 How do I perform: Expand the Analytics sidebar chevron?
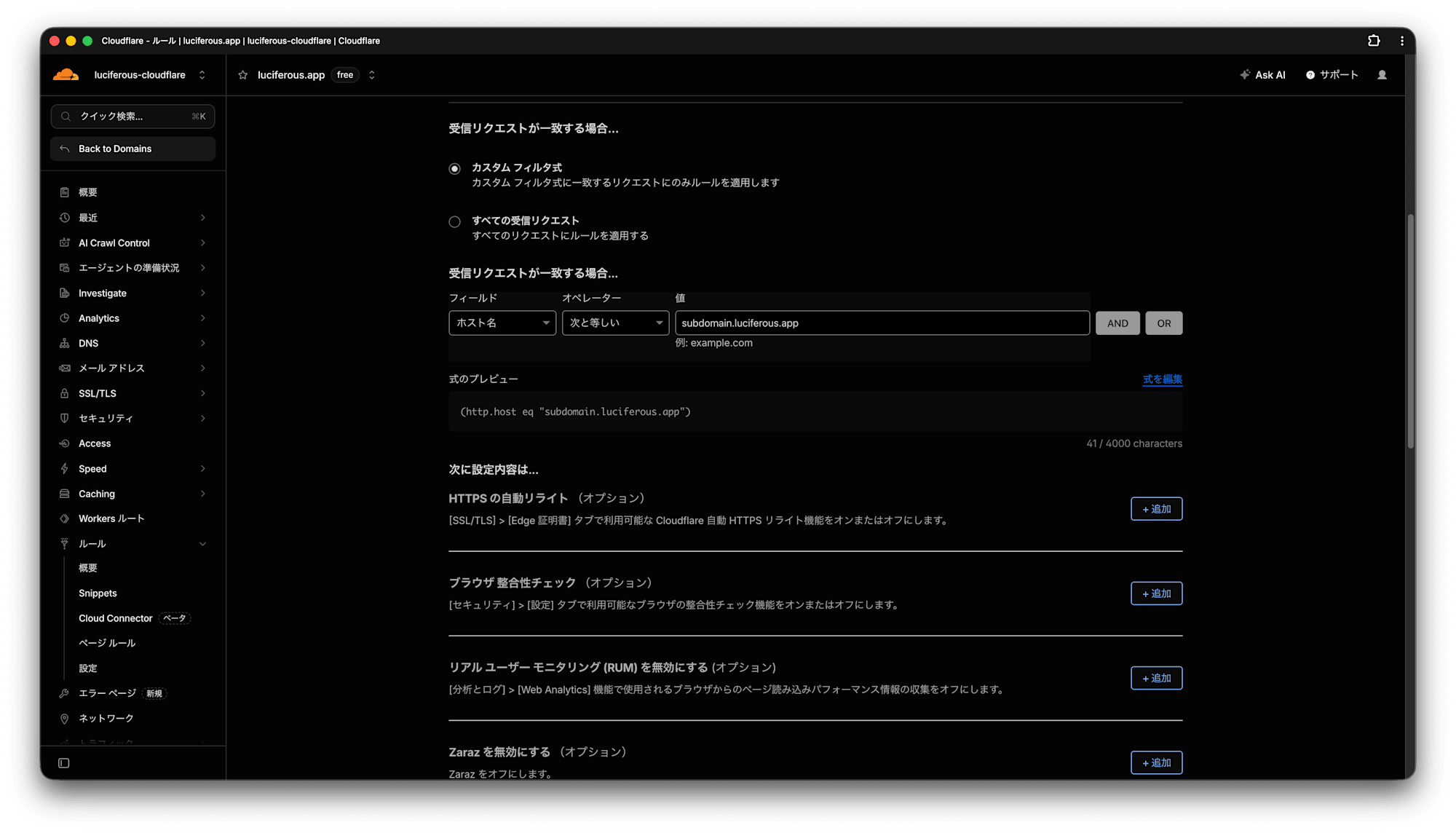point(203,318)
